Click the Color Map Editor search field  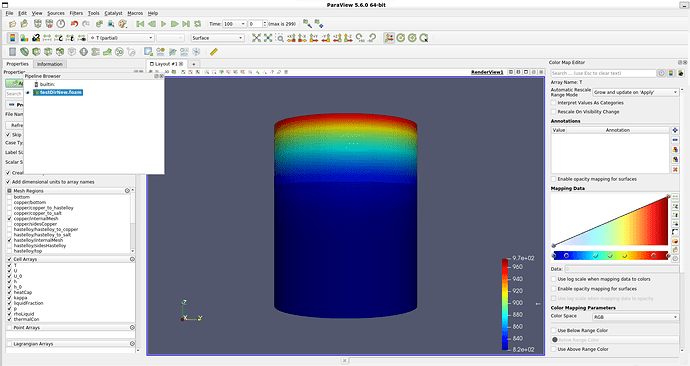pyautogui.click(x=603, y=73)
